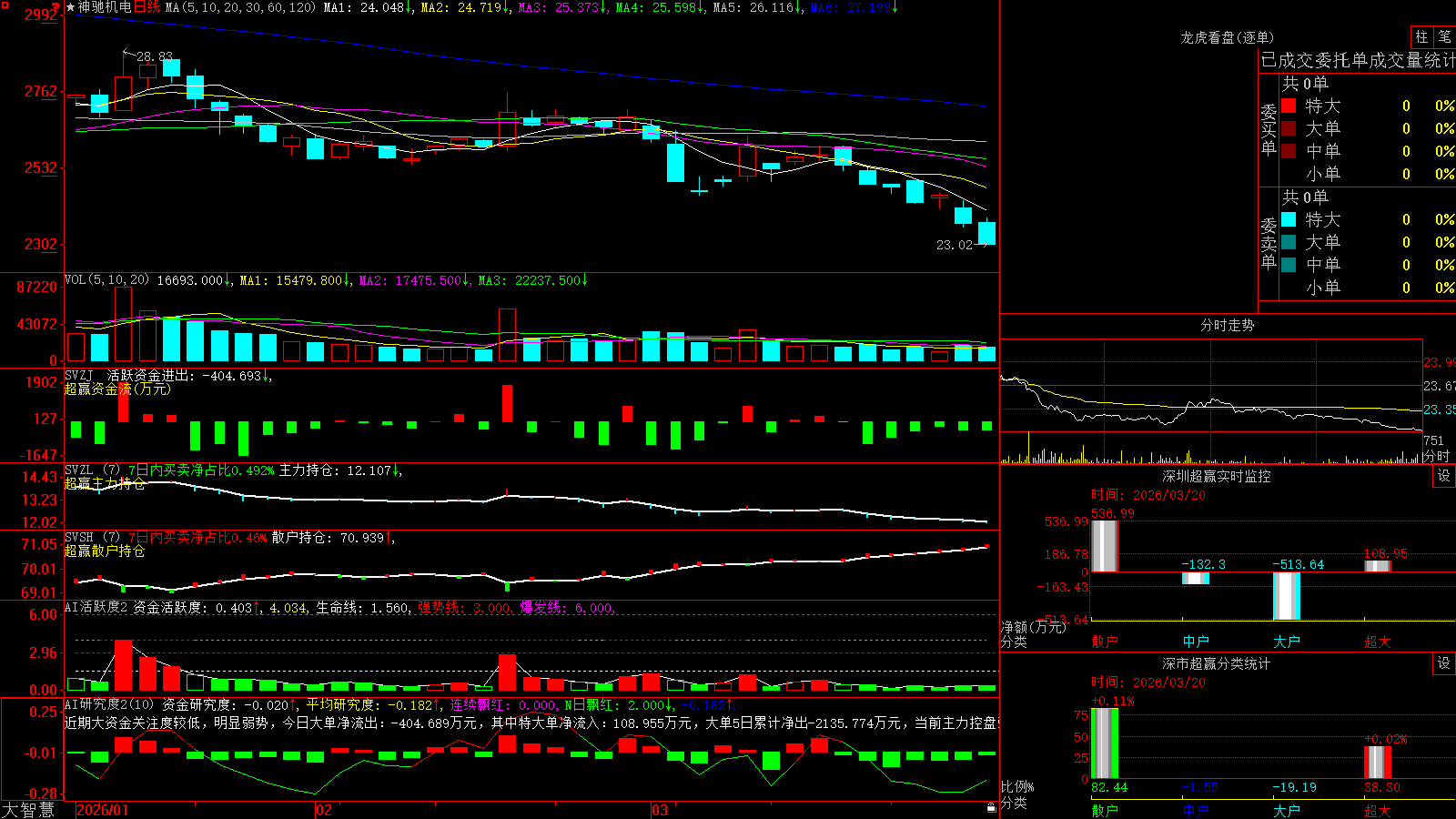Open 设 settings for 深圳超赢实时监控
The height and width of the screenshot is (819, 1456).
pyautogui.click(x=1444, y=476)
